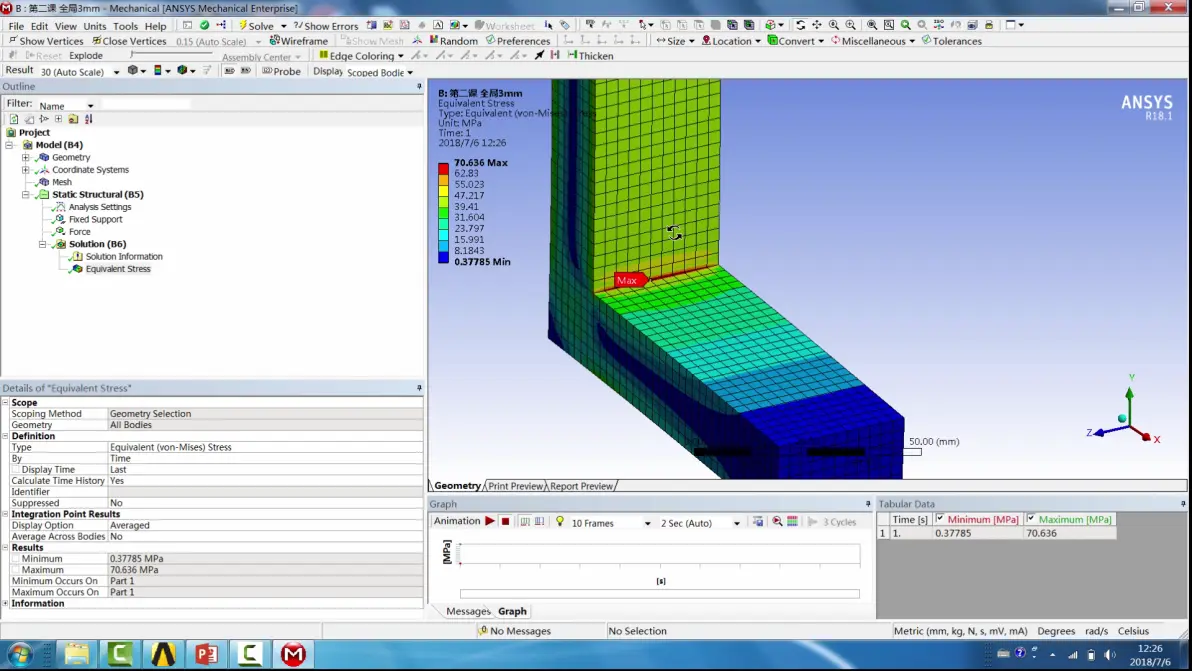Toggle the Minimum [MPa] column checkbox
1192x671 pixels.
[940, 518]
